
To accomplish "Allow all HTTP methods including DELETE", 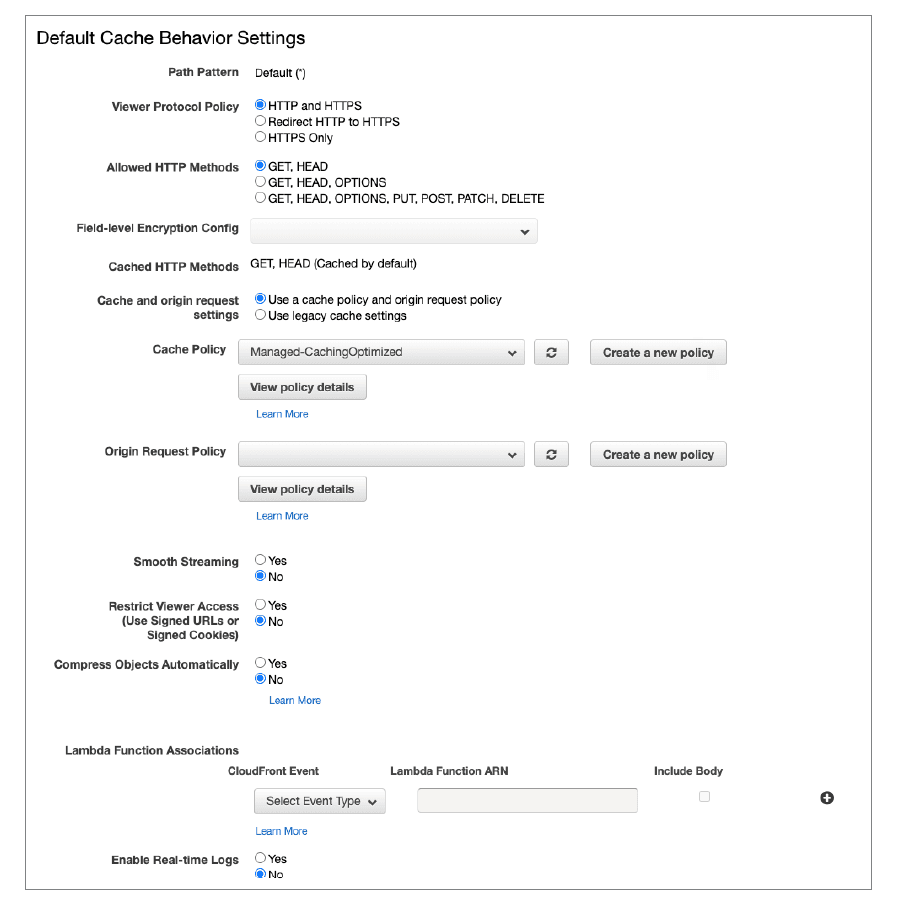I will pos(261,198).
